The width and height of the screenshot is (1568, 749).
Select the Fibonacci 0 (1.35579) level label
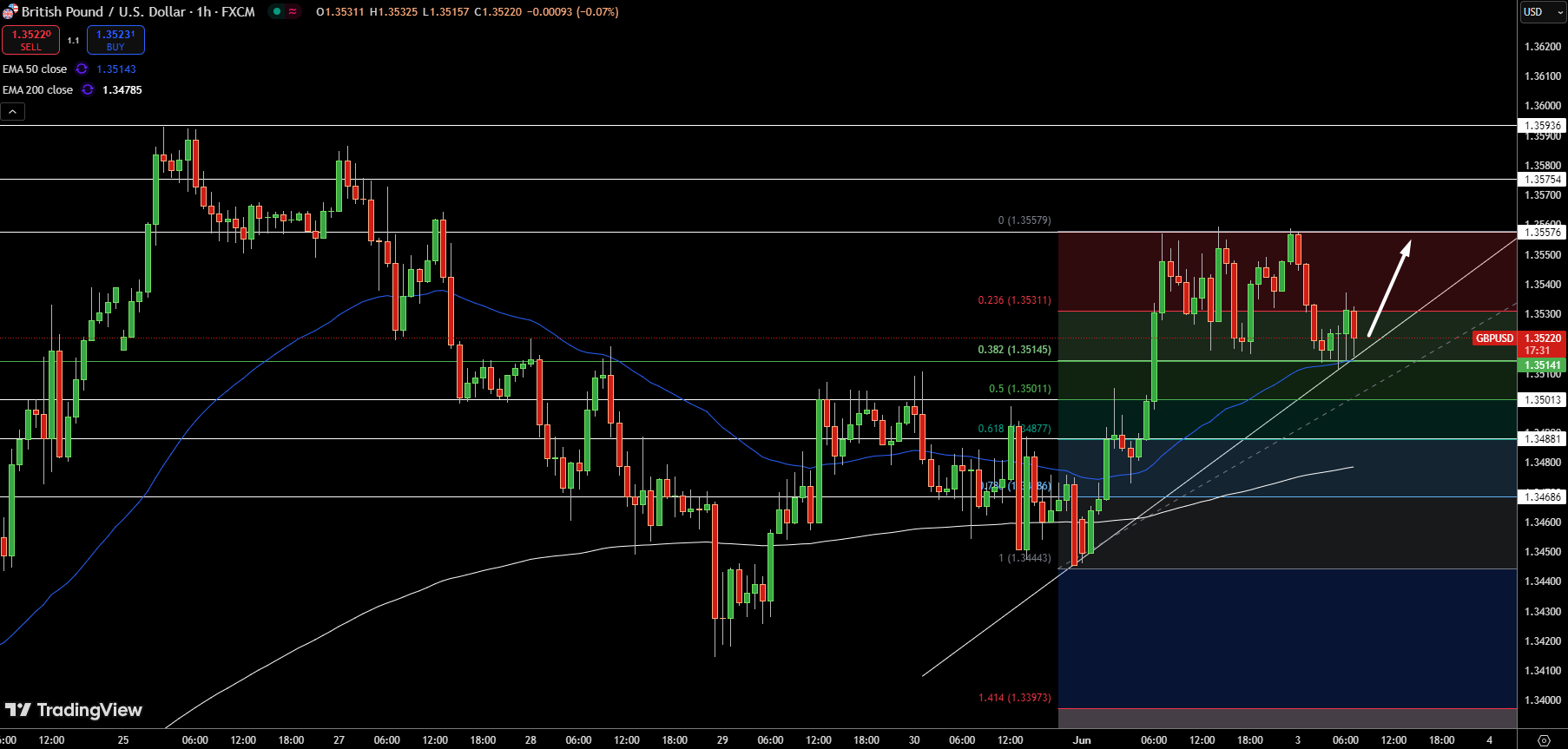[x=1024, y=220]
